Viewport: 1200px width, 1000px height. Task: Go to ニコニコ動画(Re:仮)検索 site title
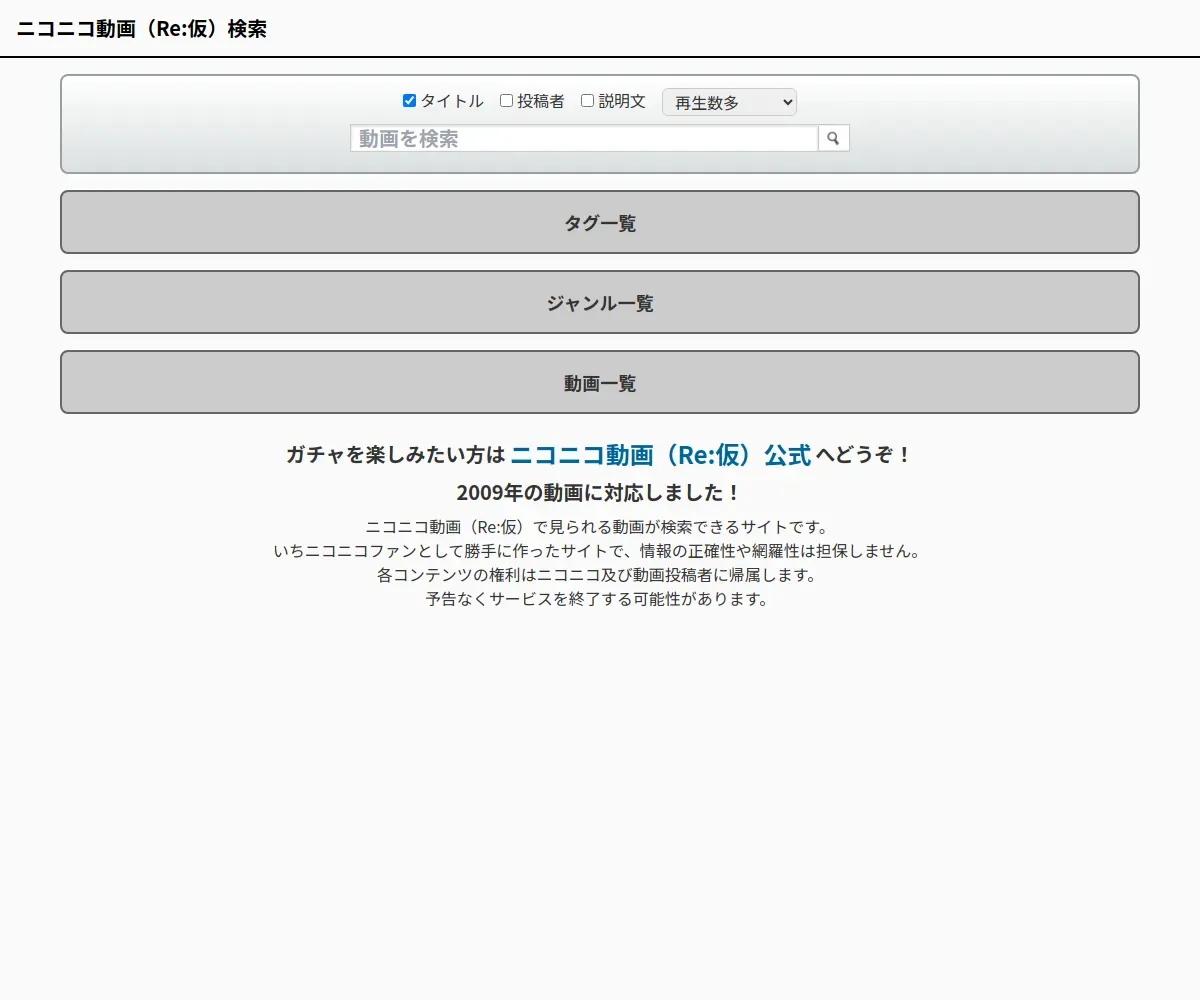pos(142,29)
